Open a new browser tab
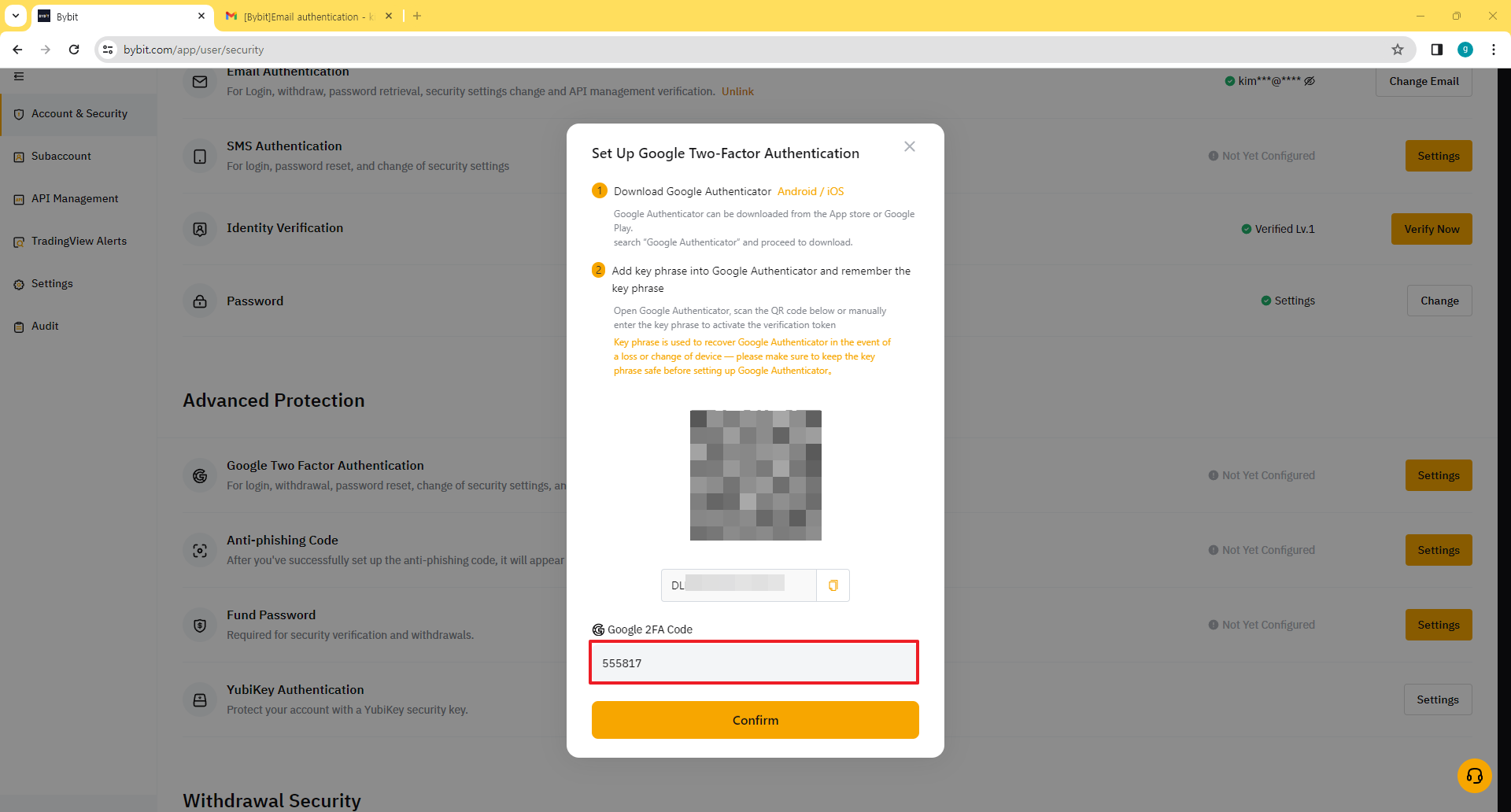Viewport: 1511px width, 812px height. [x=417, y=16]
